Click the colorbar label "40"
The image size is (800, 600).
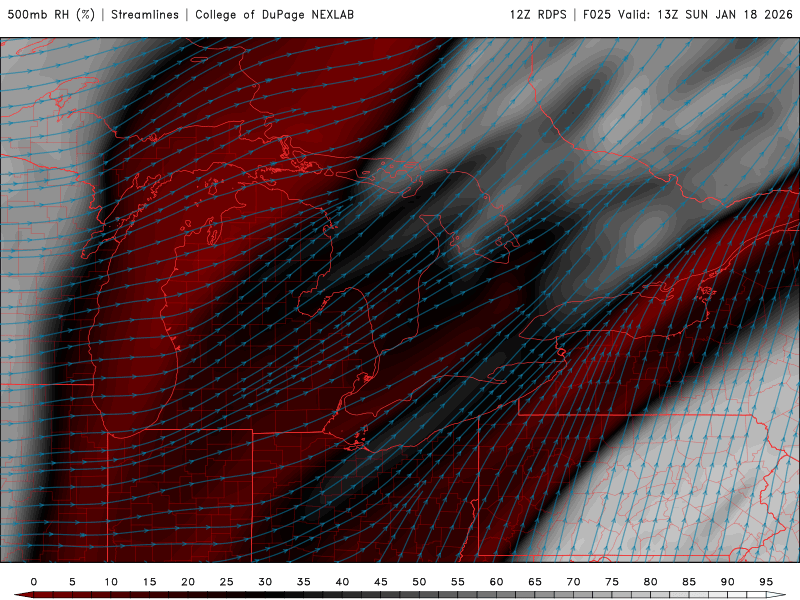[342, 582]
